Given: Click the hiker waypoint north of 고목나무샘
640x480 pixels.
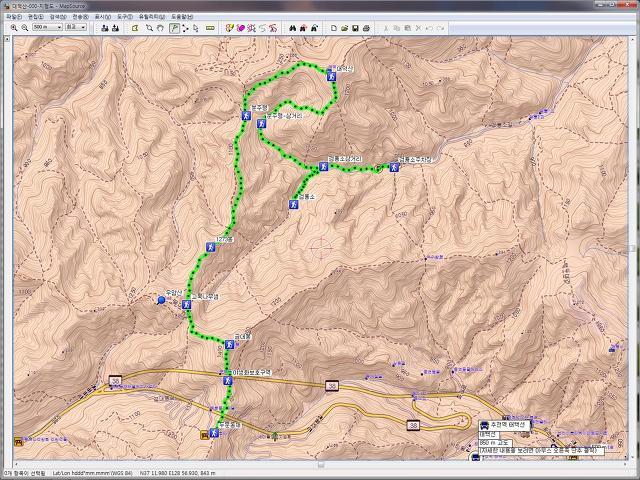Looking at the screenshot, I should click(210, 247).
